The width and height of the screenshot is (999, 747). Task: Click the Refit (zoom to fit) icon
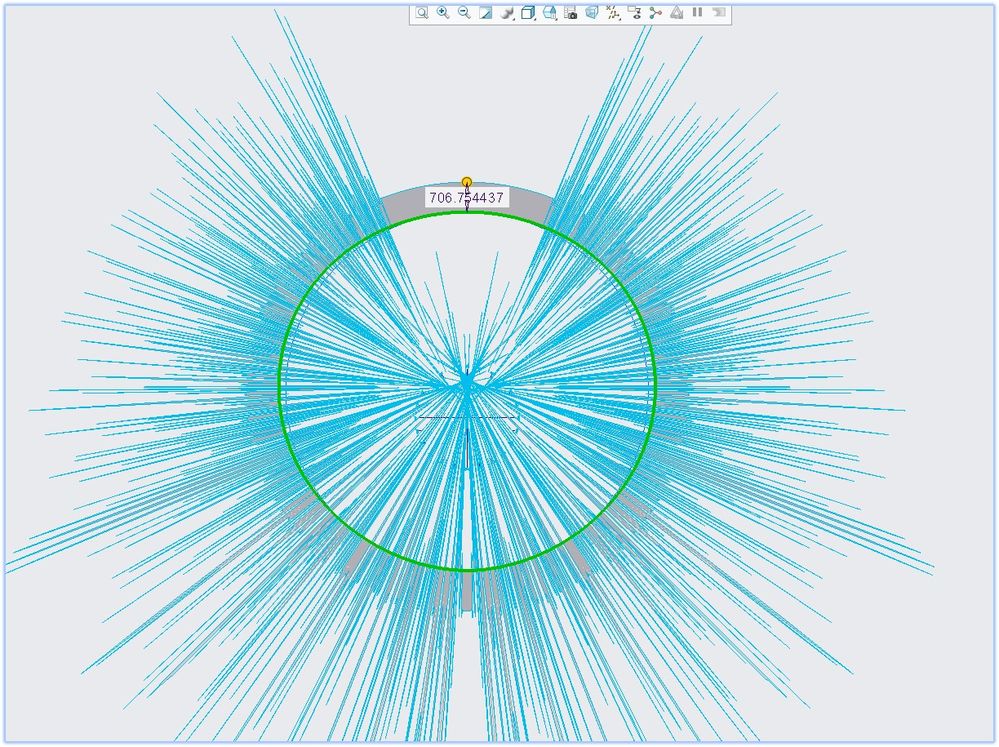coord(422,13)
